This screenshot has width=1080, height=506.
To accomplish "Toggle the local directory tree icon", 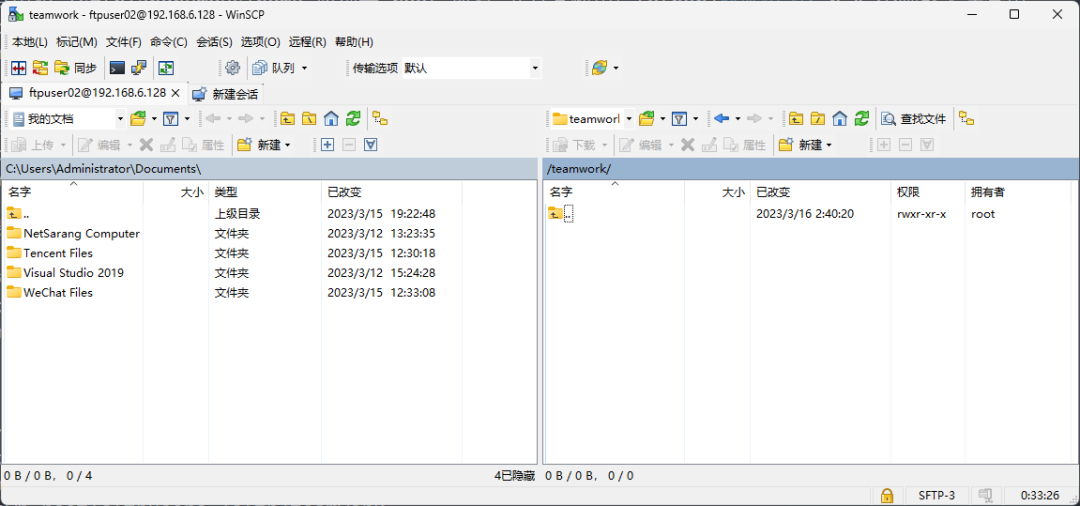I will (380, 119).
